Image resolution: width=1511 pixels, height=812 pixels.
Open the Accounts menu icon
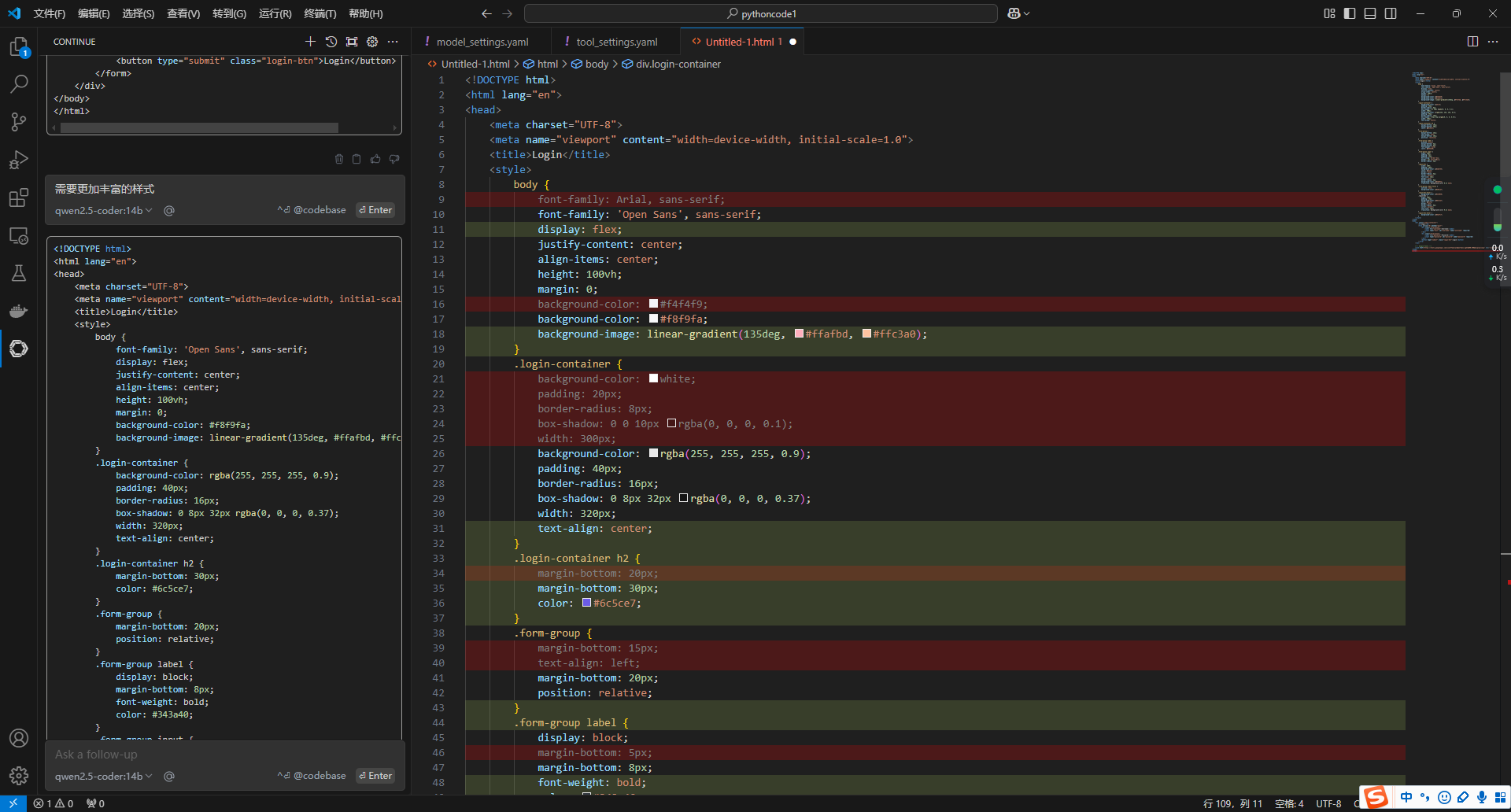pyautogui.click(x=19, y=738)
